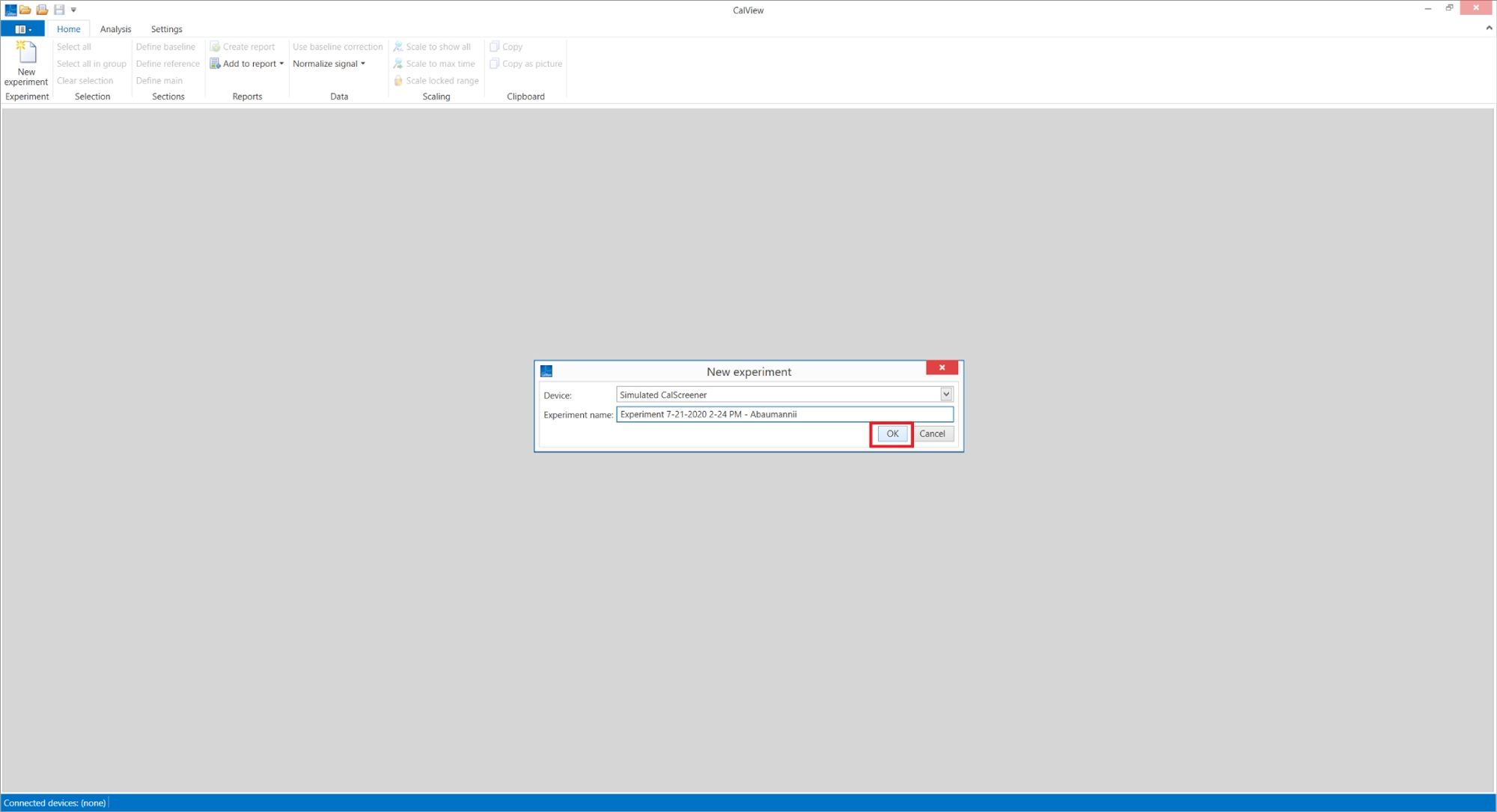Switch to the Analysis tab

click(x=115, y=29)
